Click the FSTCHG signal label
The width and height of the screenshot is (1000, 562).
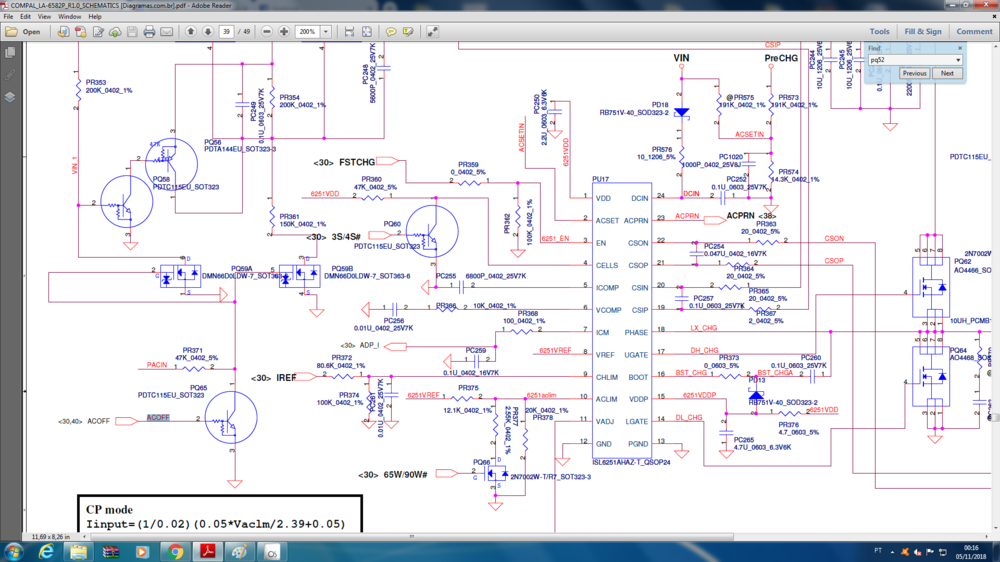[357, 163]
